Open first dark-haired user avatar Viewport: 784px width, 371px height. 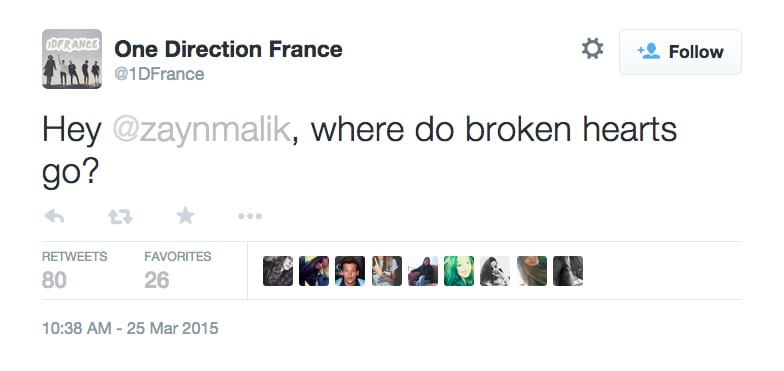click(278, 271)
